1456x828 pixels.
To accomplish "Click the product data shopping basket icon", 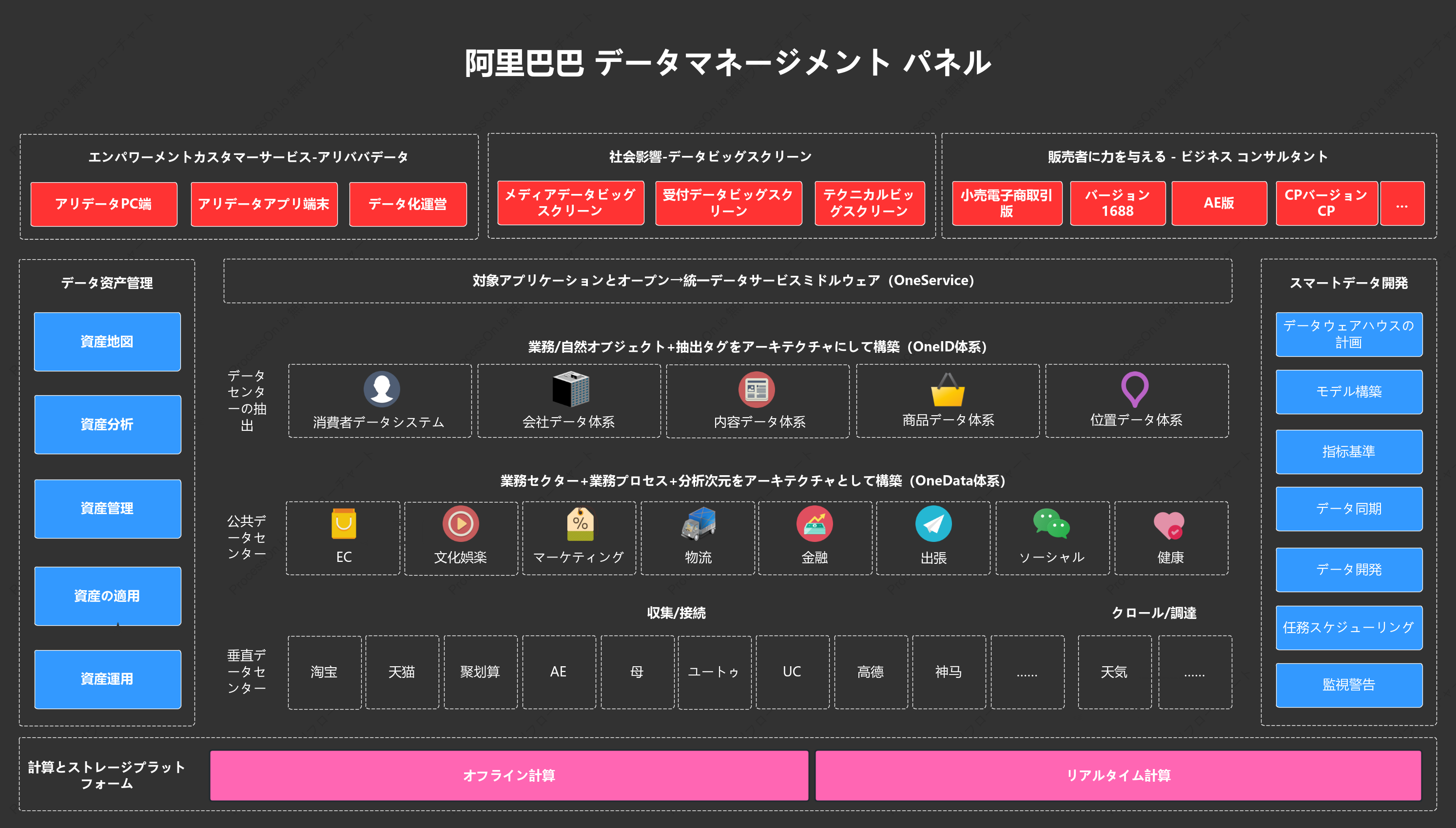I will pyautogui.click(x=948, y=389).
